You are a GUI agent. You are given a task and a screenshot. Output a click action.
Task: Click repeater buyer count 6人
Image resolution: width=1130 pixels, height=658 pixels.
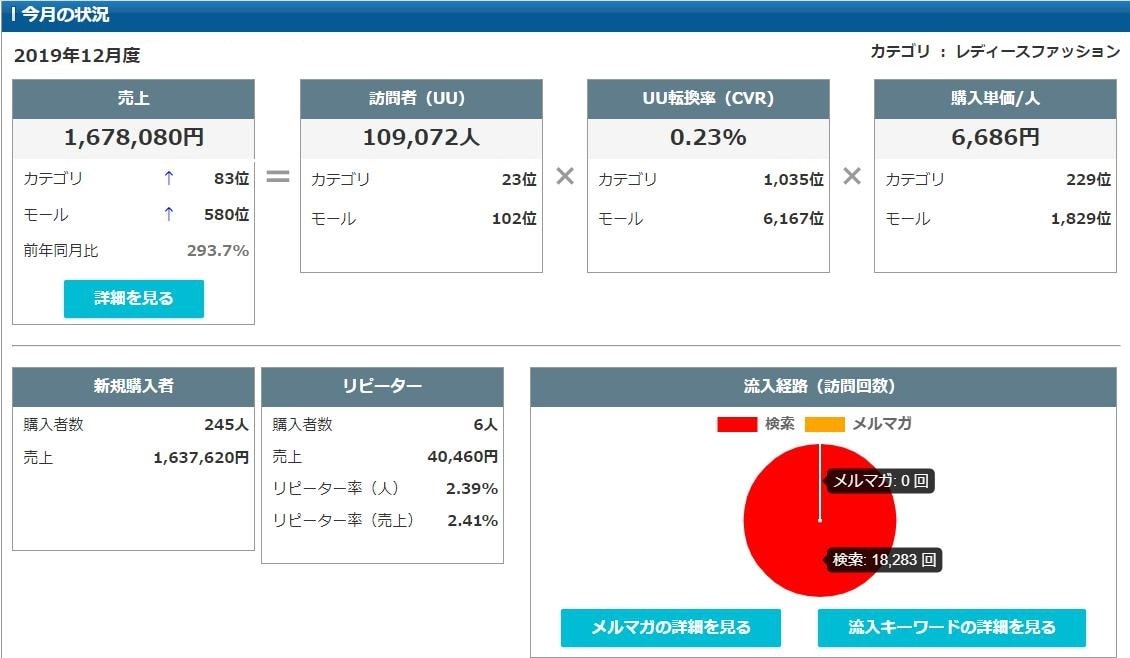point(486,424)
